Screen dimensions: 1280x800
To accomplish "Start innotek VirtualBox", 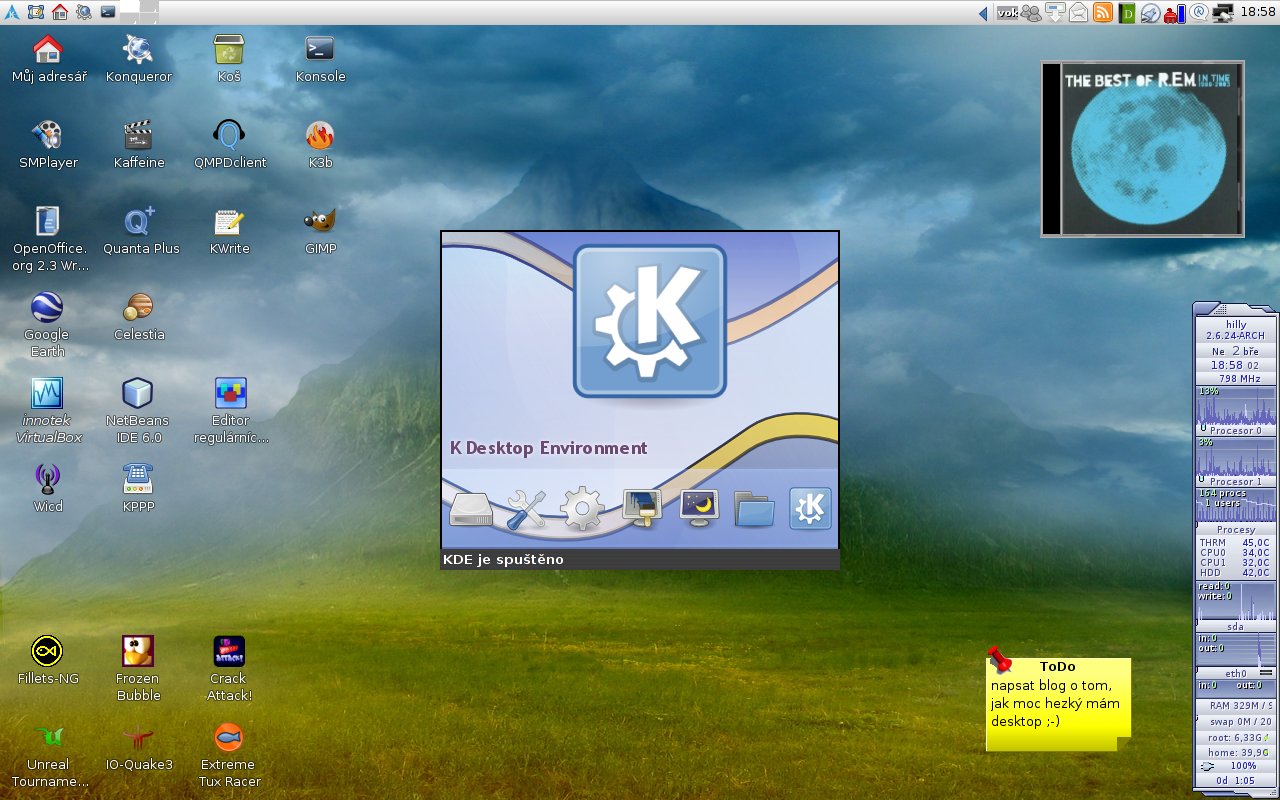I will pos(48,410).
